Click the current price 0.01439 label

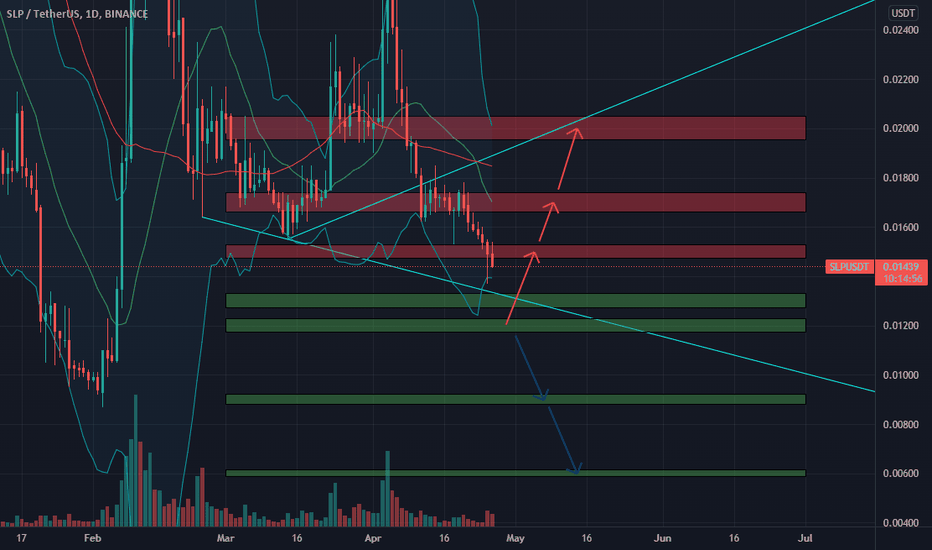pyautogui.click(x=901, y=267)
